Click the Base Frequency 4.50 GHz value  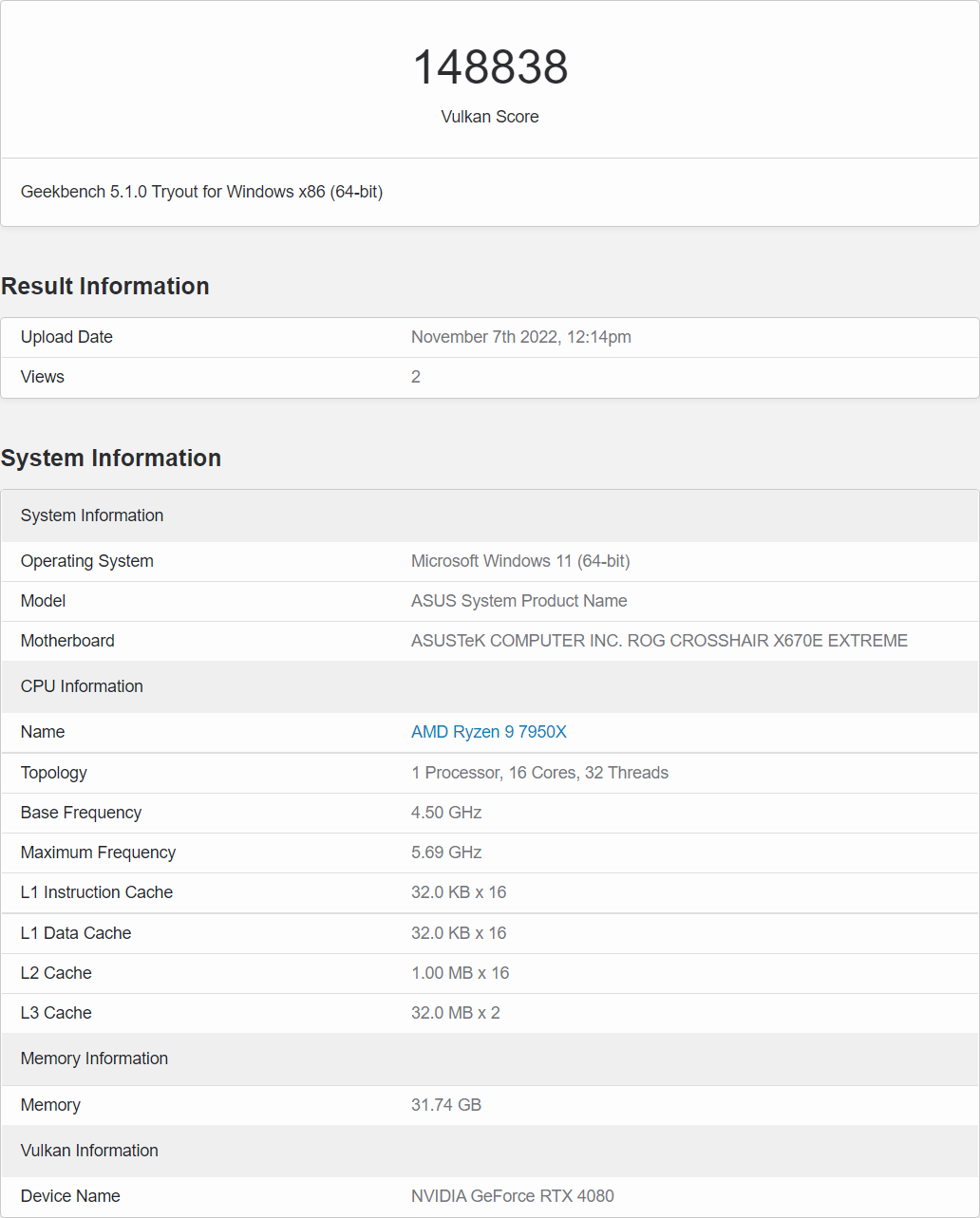tap(446, 813)
